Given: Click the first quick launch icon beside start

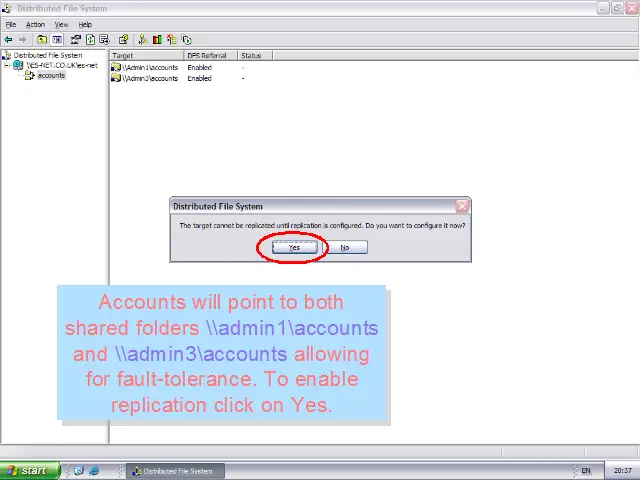Looking at the screenshot, I should (79, 471).
